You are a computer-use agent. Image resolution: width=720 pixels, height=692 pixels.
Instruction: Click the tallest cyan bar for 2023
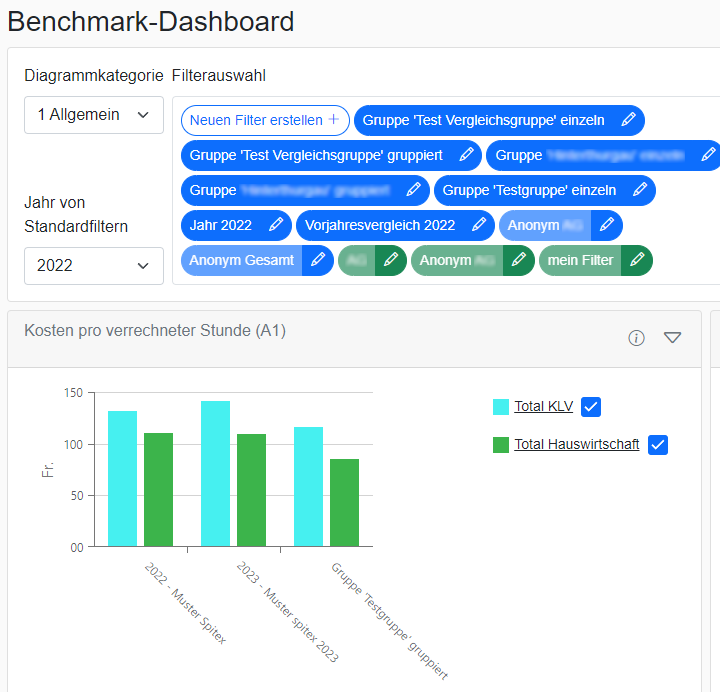tap(215, 473)
